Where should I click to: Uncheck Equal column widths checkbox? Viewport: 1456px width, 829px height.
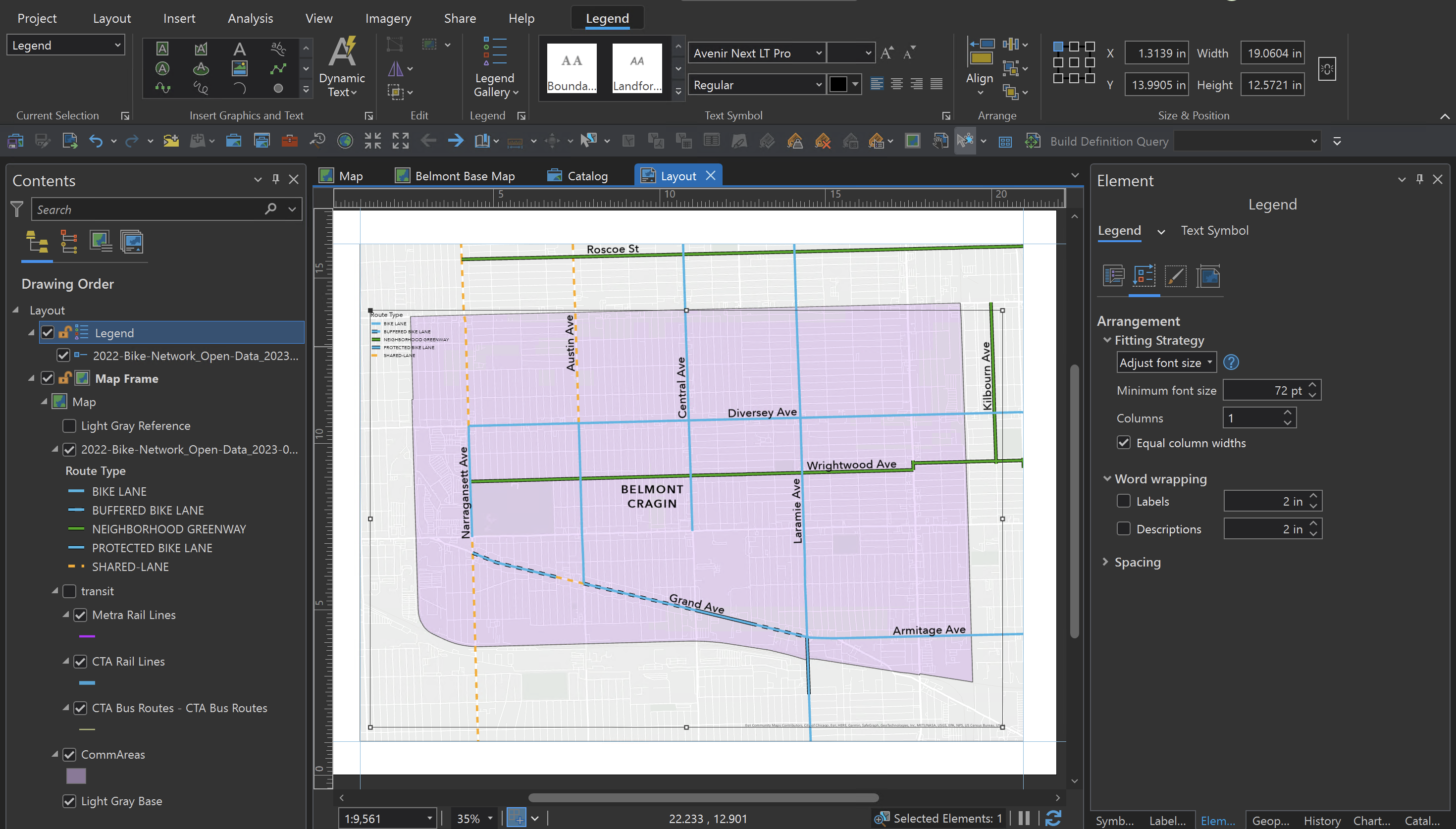[1123, 443]
